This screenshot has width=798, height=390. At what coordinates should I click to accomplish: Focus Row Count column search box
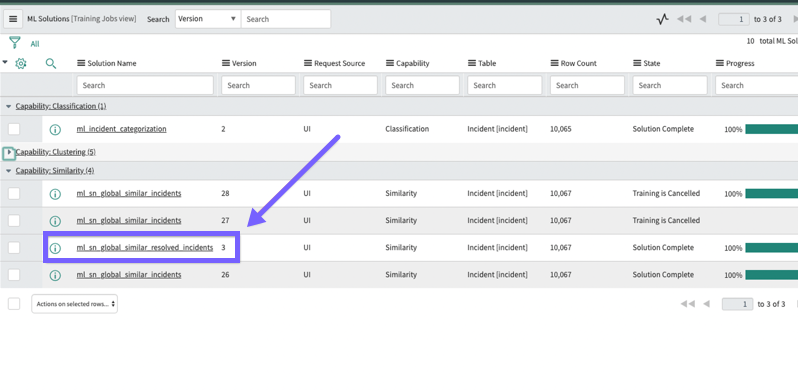[587, 85]
